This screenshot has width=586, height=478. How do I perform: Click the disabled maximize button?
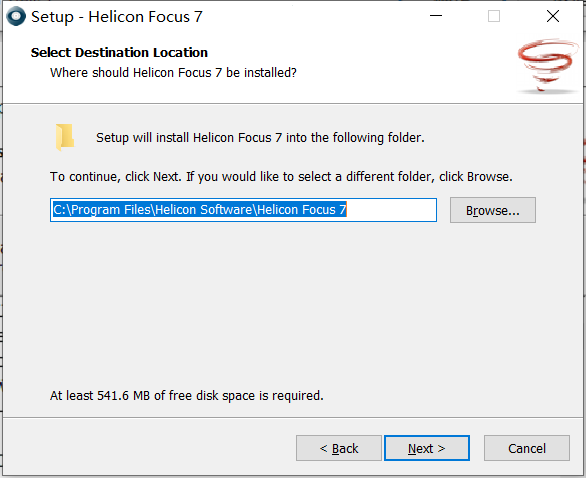coord(494,16)
